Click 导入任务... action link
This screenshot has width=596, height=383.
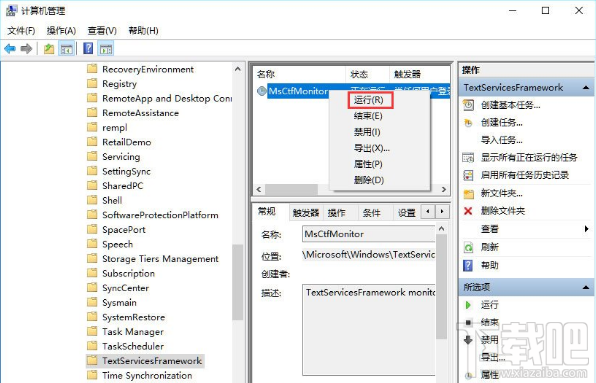coord(502,140)
